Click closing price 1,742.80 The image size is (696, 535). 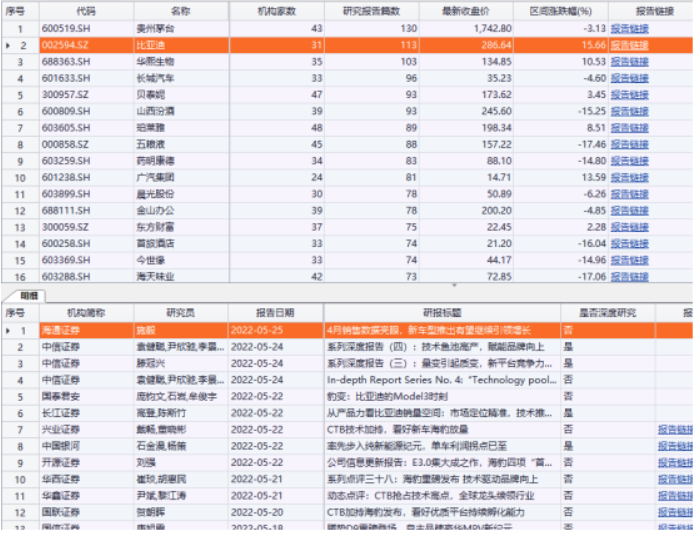pos(492,29)
